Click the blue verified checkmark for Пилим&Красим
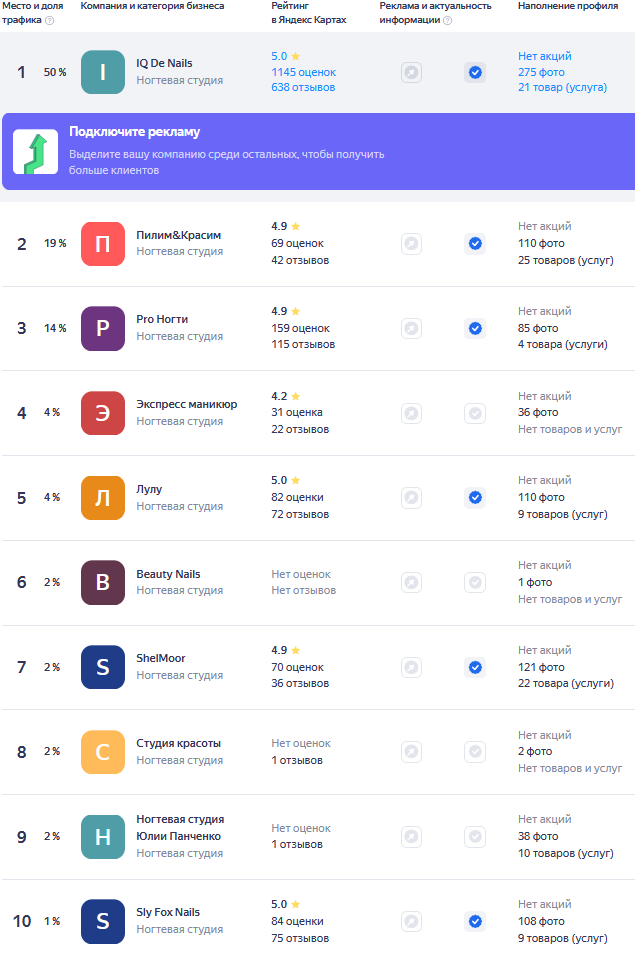Image resolution: width=635 pixels, height=960 pixels. pyautogui.click(x=475, y=244)
